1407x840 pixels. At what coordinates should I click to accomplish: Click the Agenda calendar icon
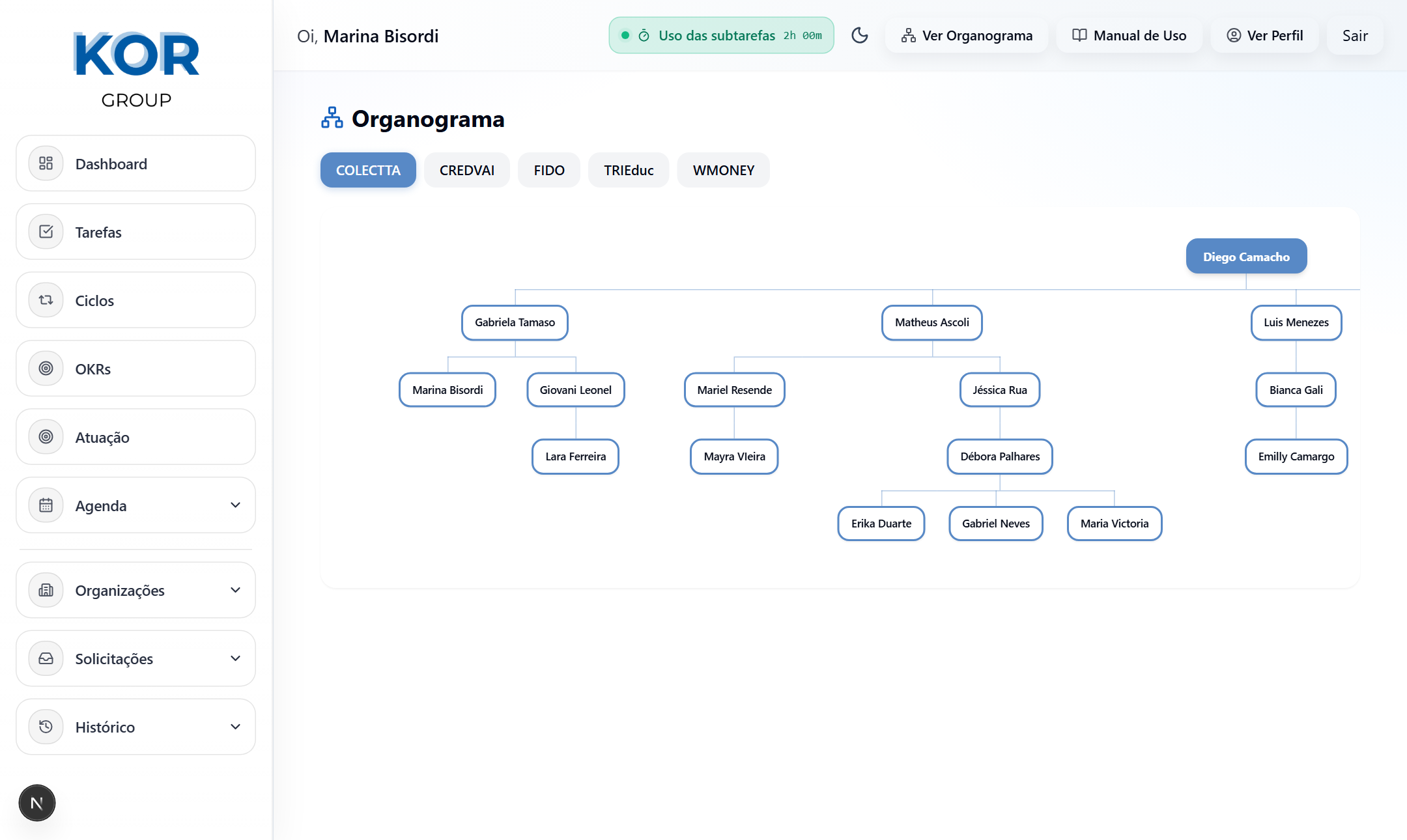[x=46, y=505]
